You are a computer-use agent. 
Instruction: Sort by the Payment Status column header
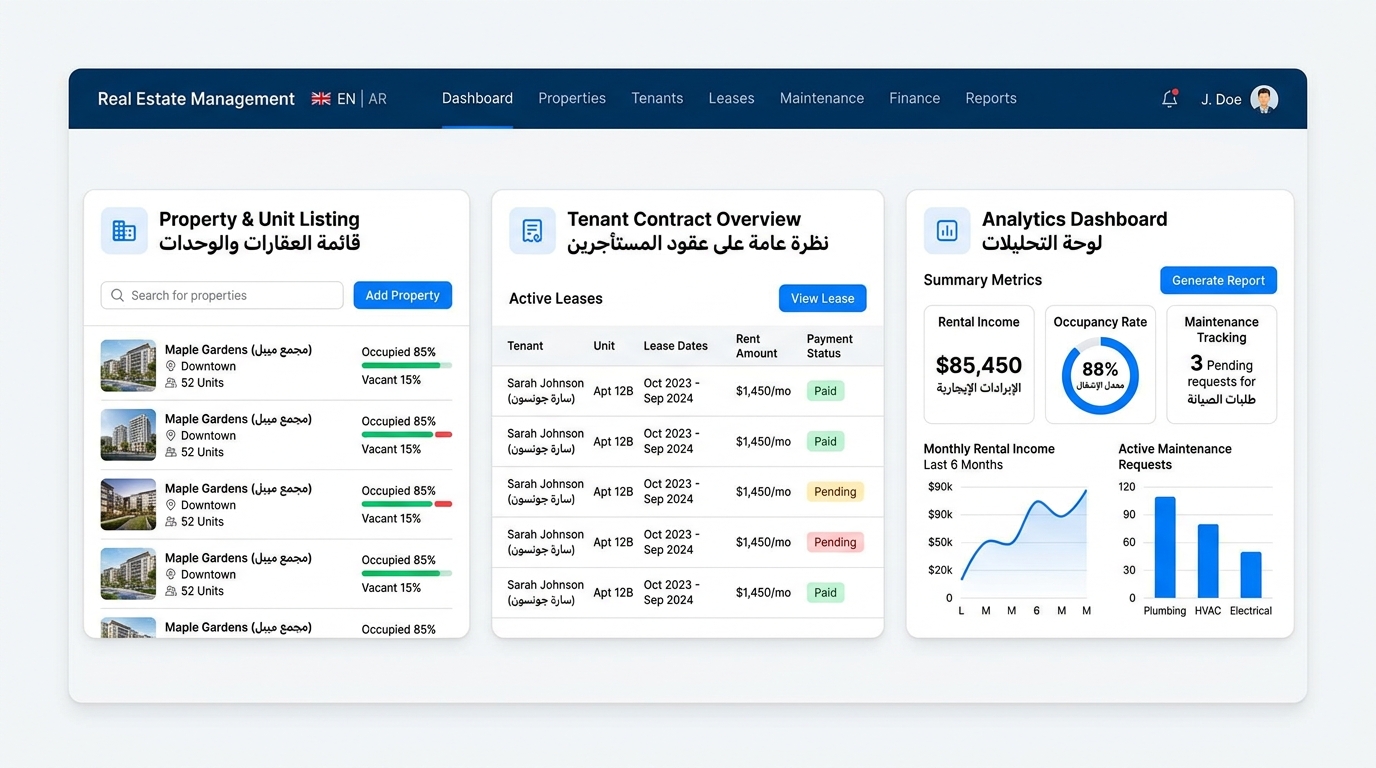coord(829,345)
